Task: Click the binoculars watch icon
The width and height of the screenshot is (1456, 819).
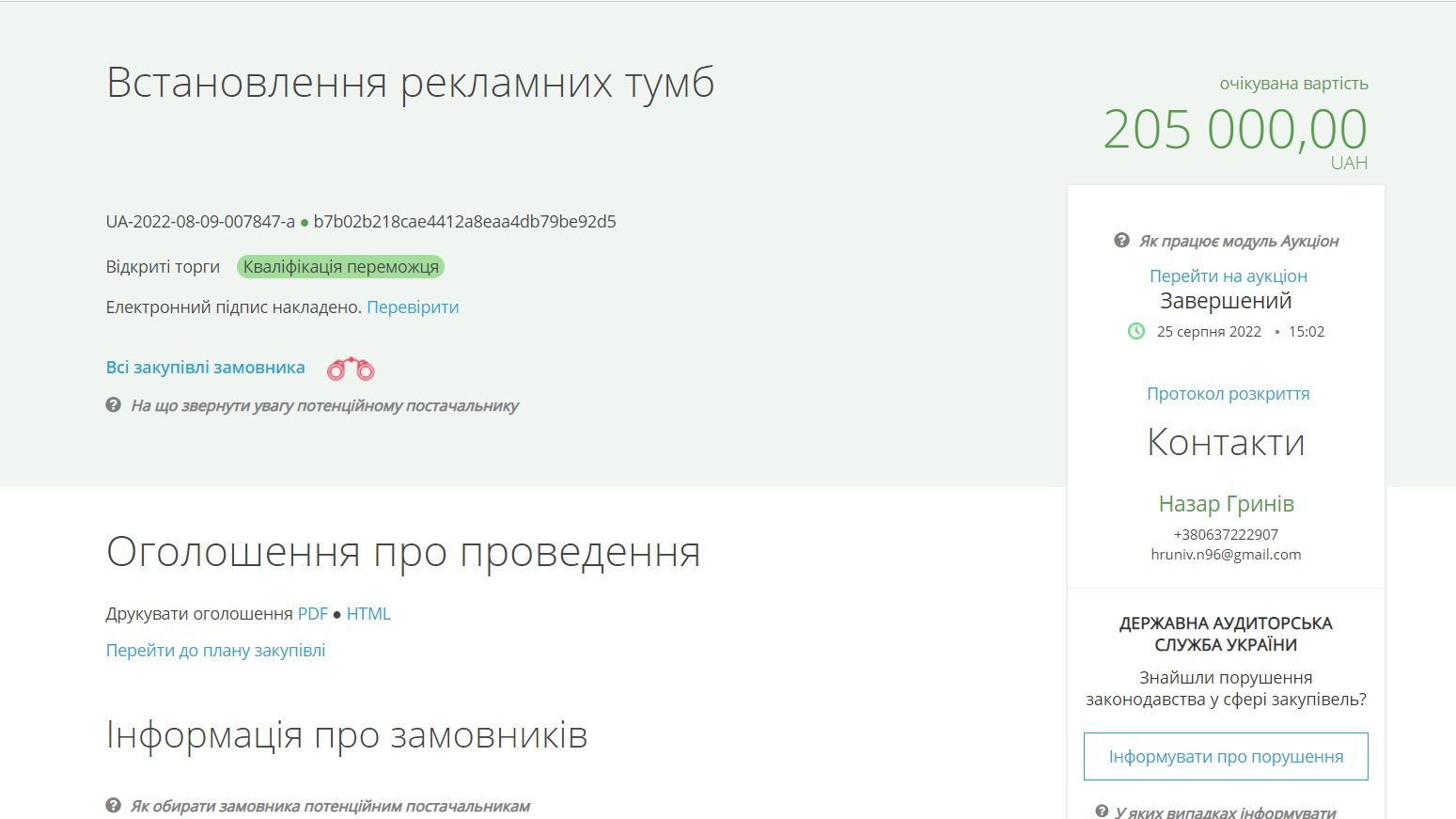Action: [352, 369]
